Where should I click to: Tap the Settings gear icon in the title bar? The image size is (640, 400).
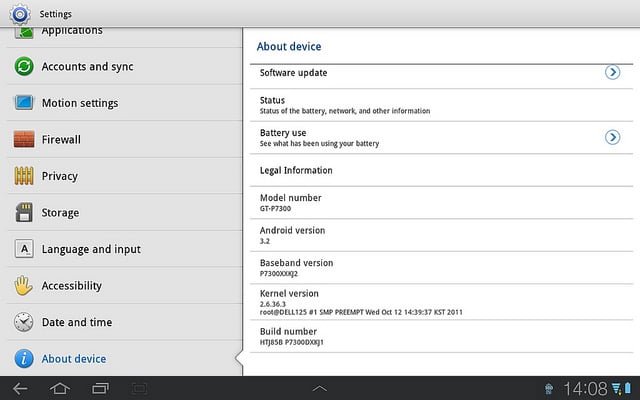(20, 14)
